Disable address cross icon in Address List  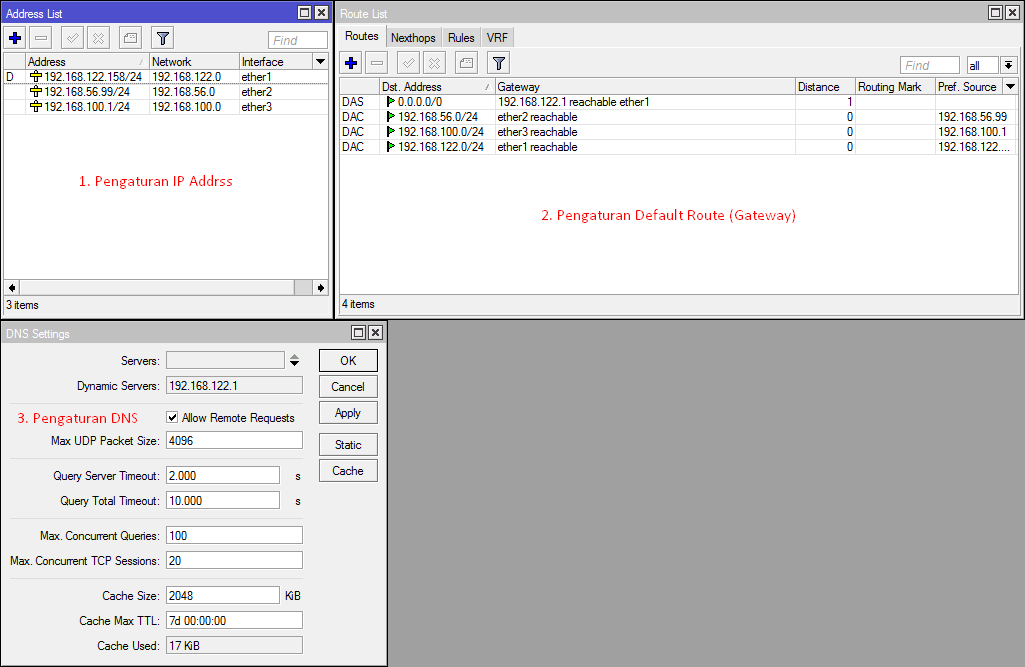tap(98, 38)
